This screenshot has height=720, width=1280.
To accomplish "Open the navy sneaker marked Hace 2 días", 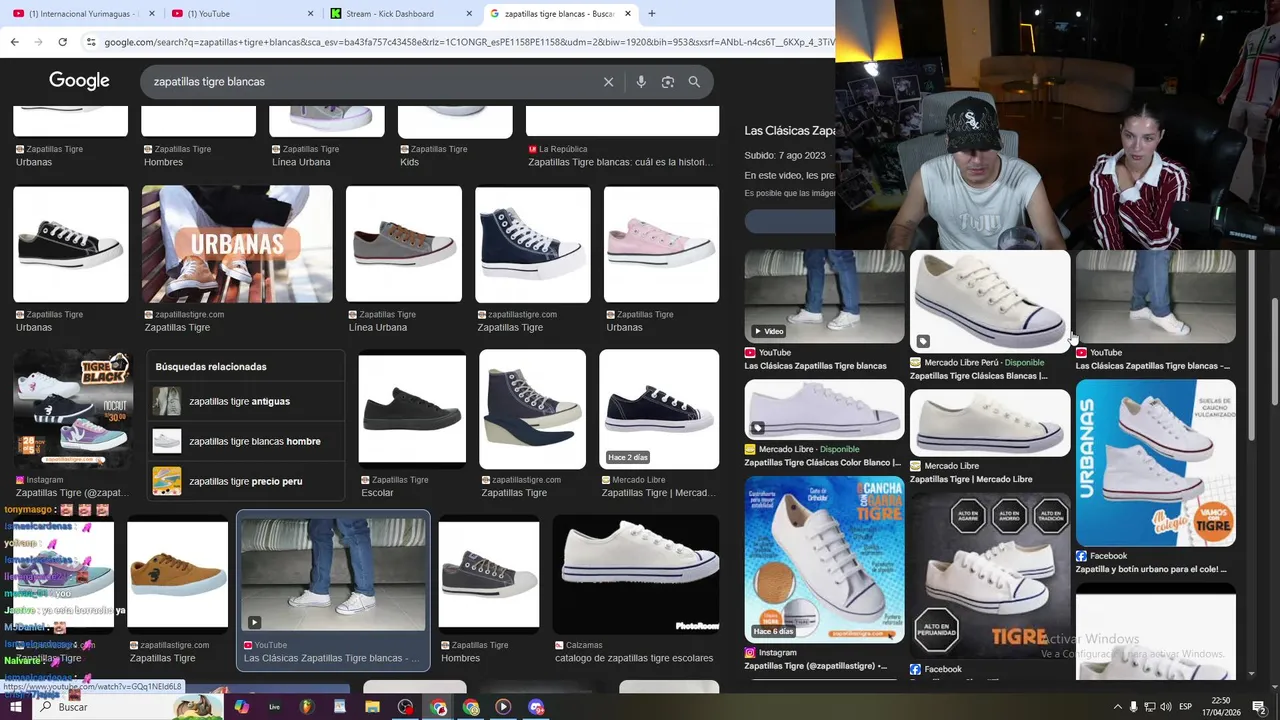I will pos(659,409).
